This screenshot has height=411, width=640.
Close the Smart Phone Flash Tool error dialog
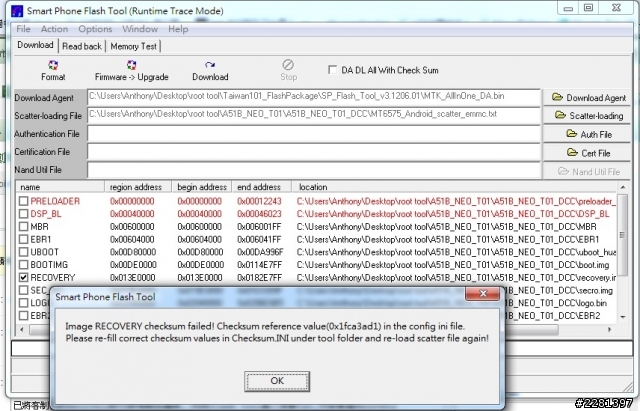click(x=483, y=293)
